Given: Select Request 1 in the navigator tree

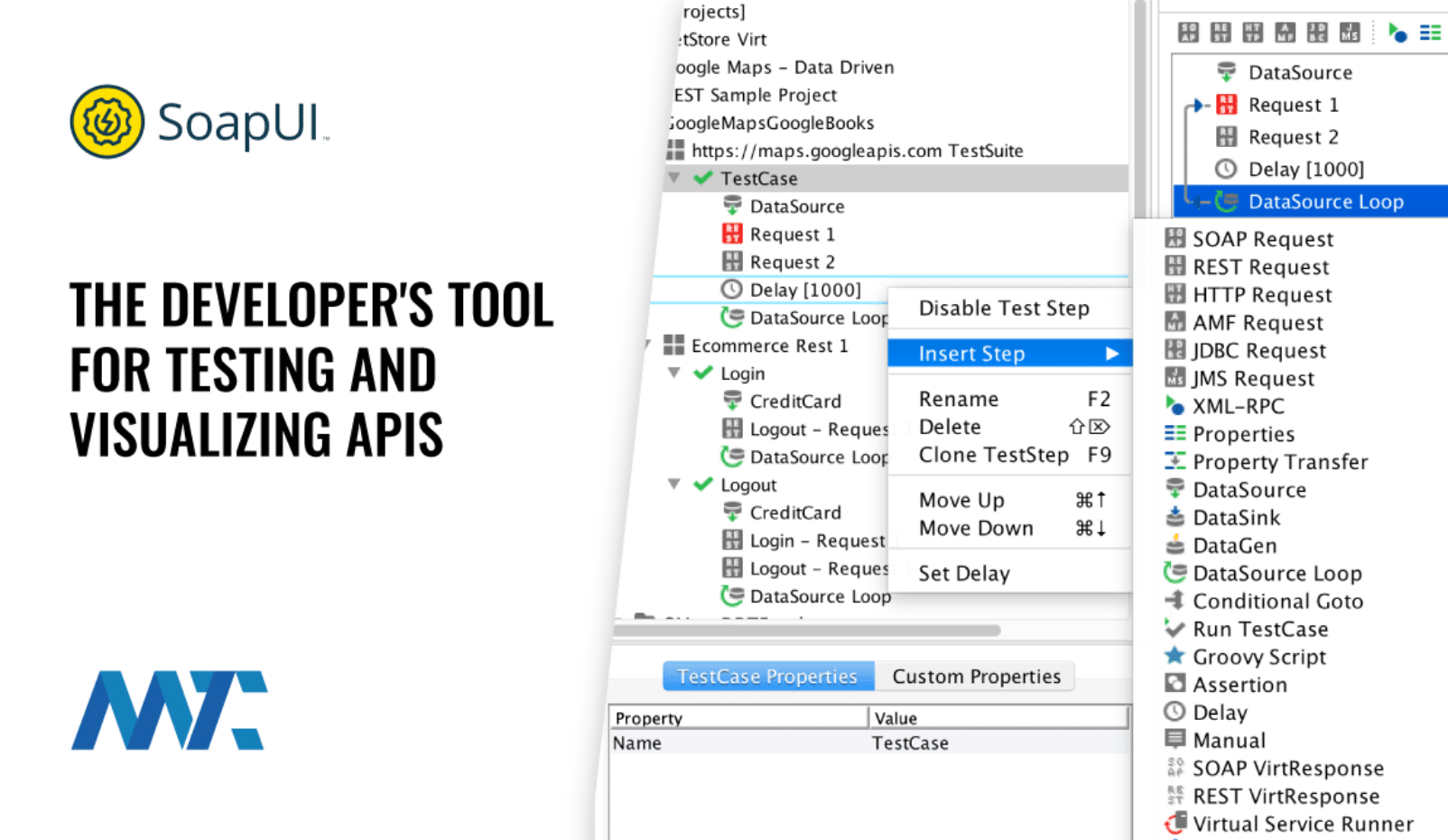Looking at the screenshot, I should pyautogui.click(x=792, y=235).
